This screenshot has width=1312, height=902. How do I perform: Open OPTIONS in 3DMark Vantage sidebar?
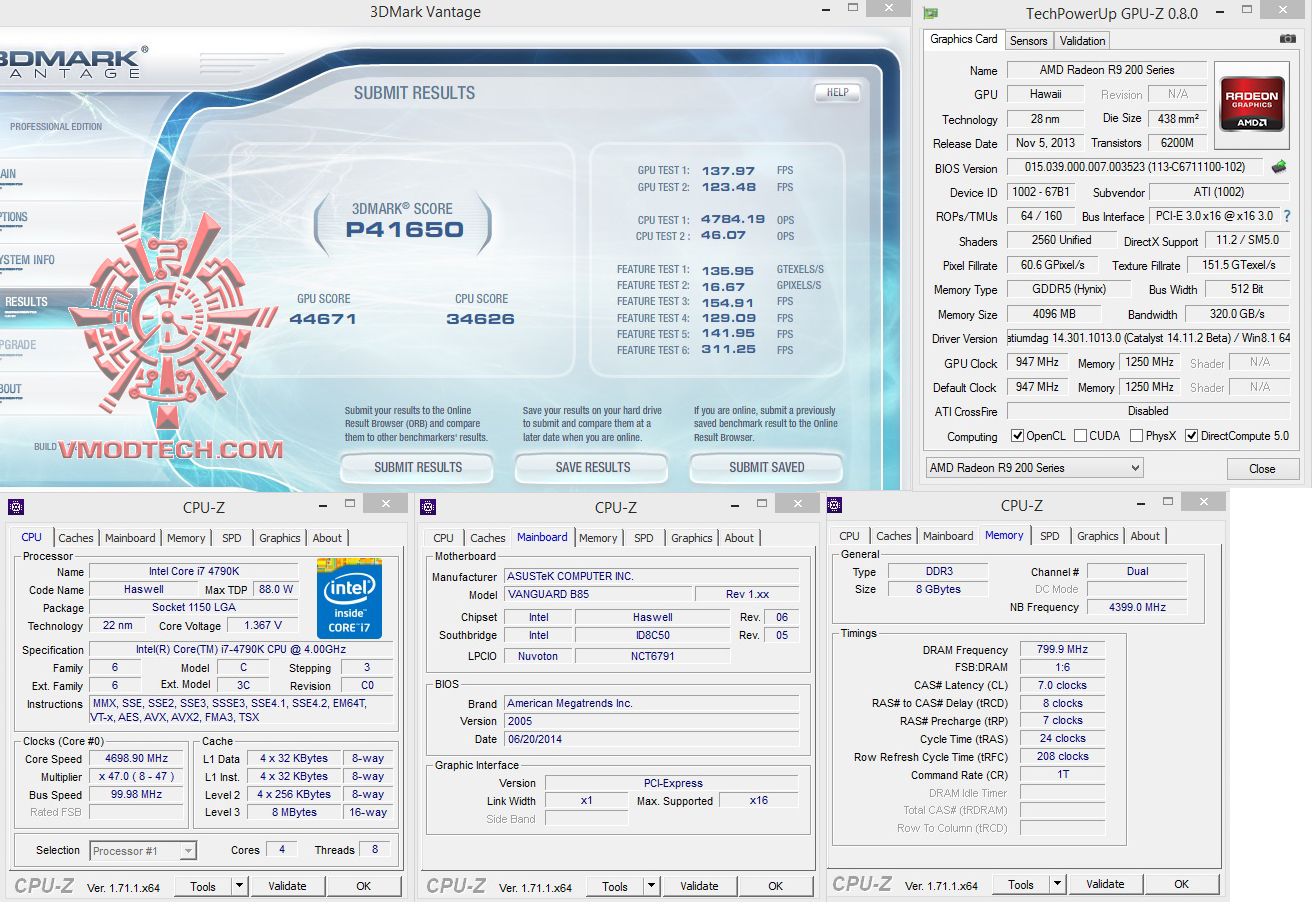(14, 217)
